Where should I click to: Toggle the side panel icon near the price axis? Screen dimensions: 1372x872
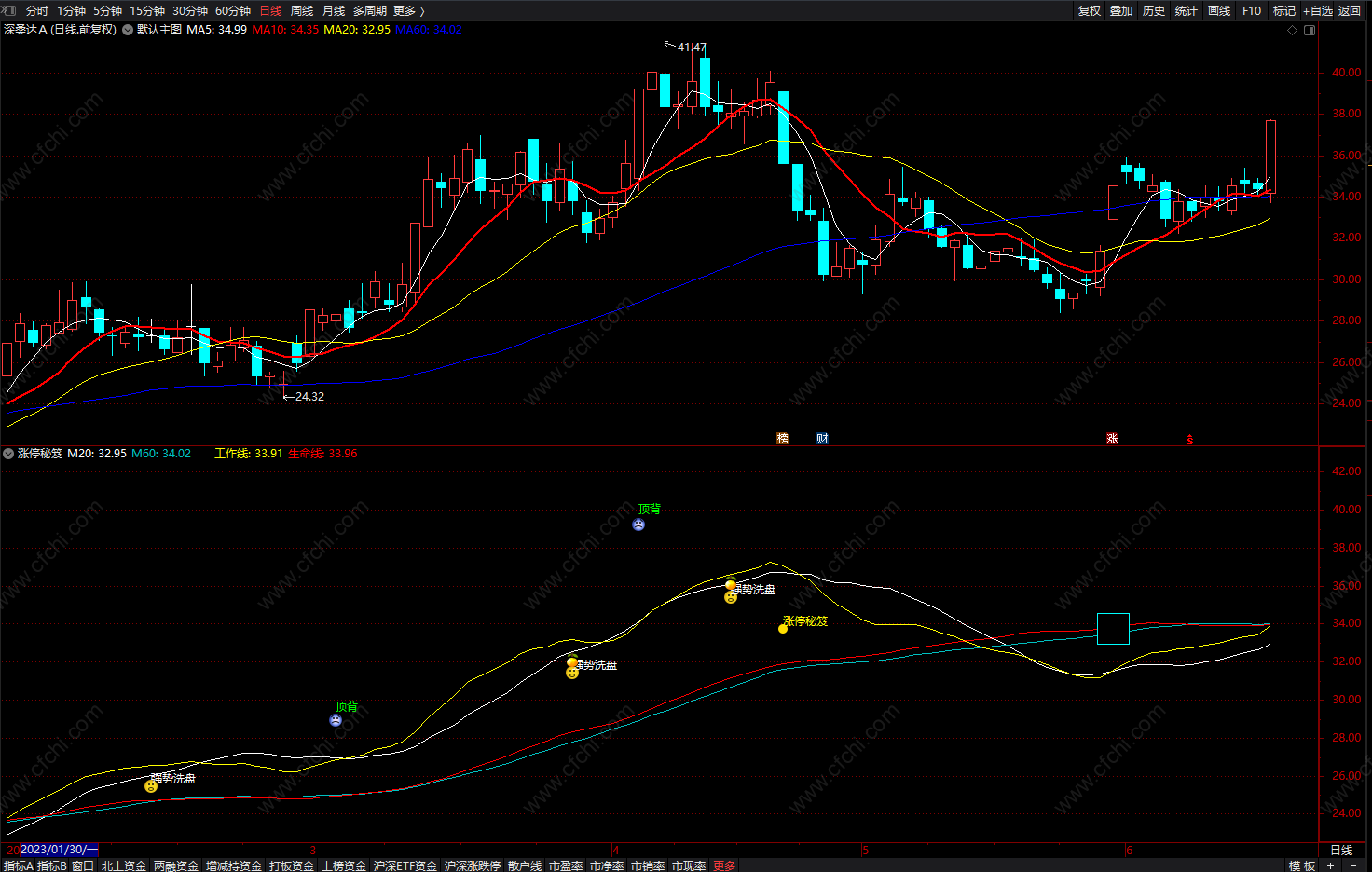pos(1310,30)
